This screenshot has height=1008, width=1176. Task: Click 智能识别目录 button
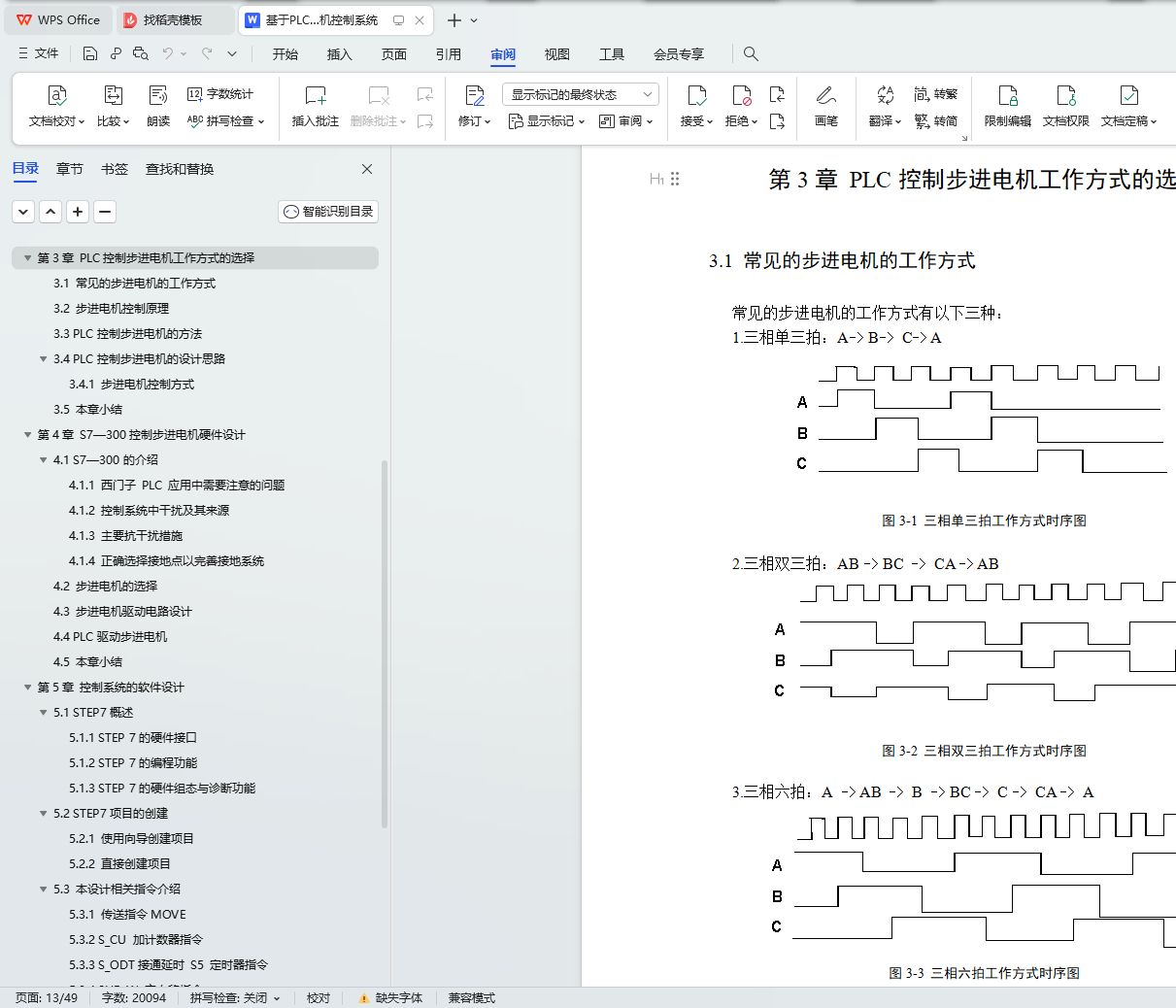pos(328,212)
